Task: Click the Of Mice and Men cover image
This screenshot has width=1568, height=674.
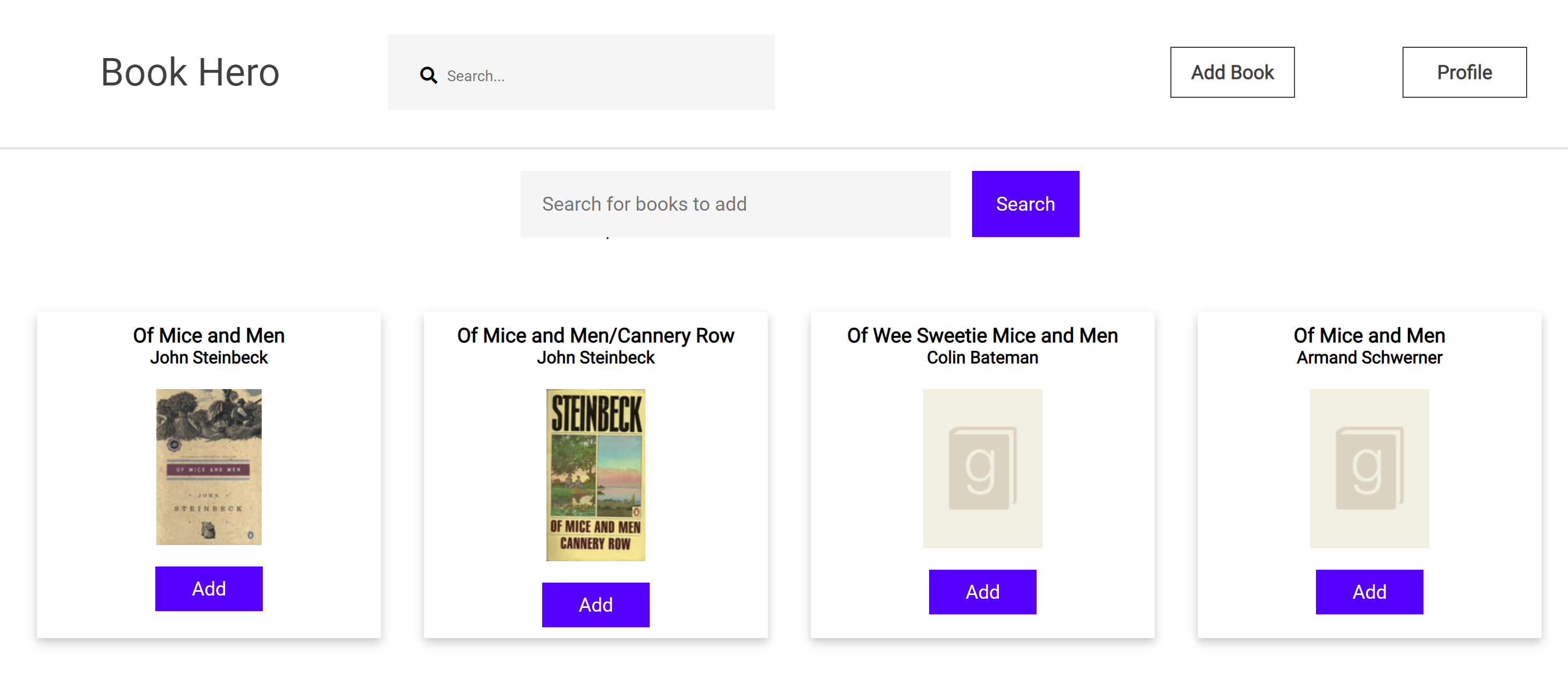Action: 209,467
